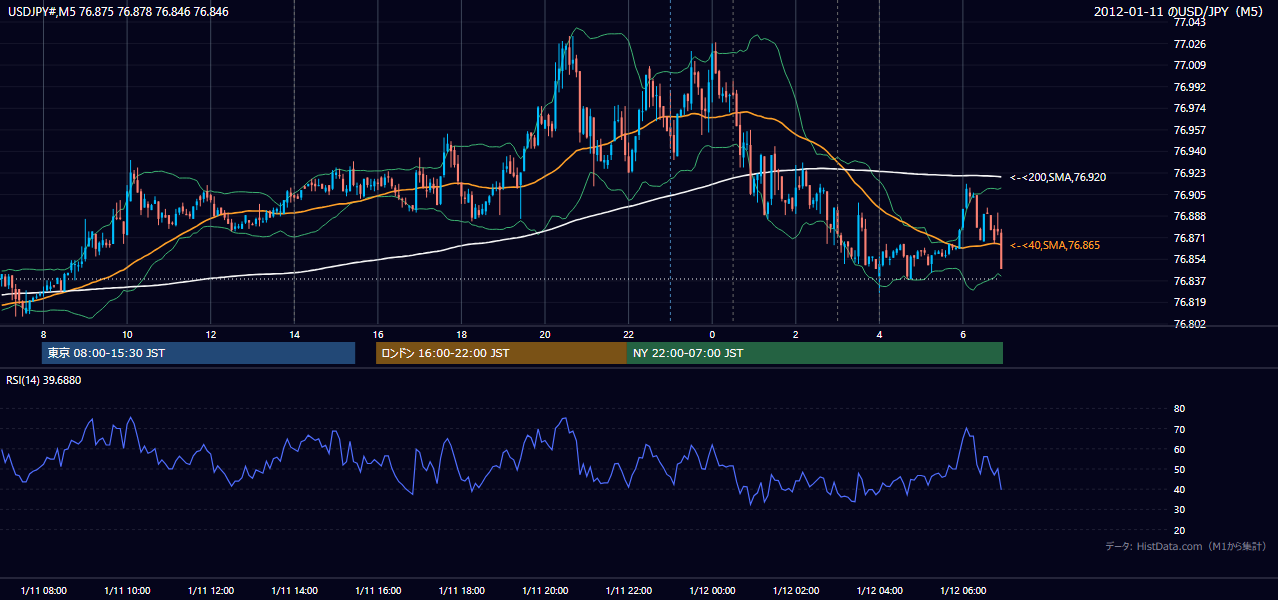Click price axis value 76.940
This screenshot has height=600, width=1278.
(x=1188, y=152)
